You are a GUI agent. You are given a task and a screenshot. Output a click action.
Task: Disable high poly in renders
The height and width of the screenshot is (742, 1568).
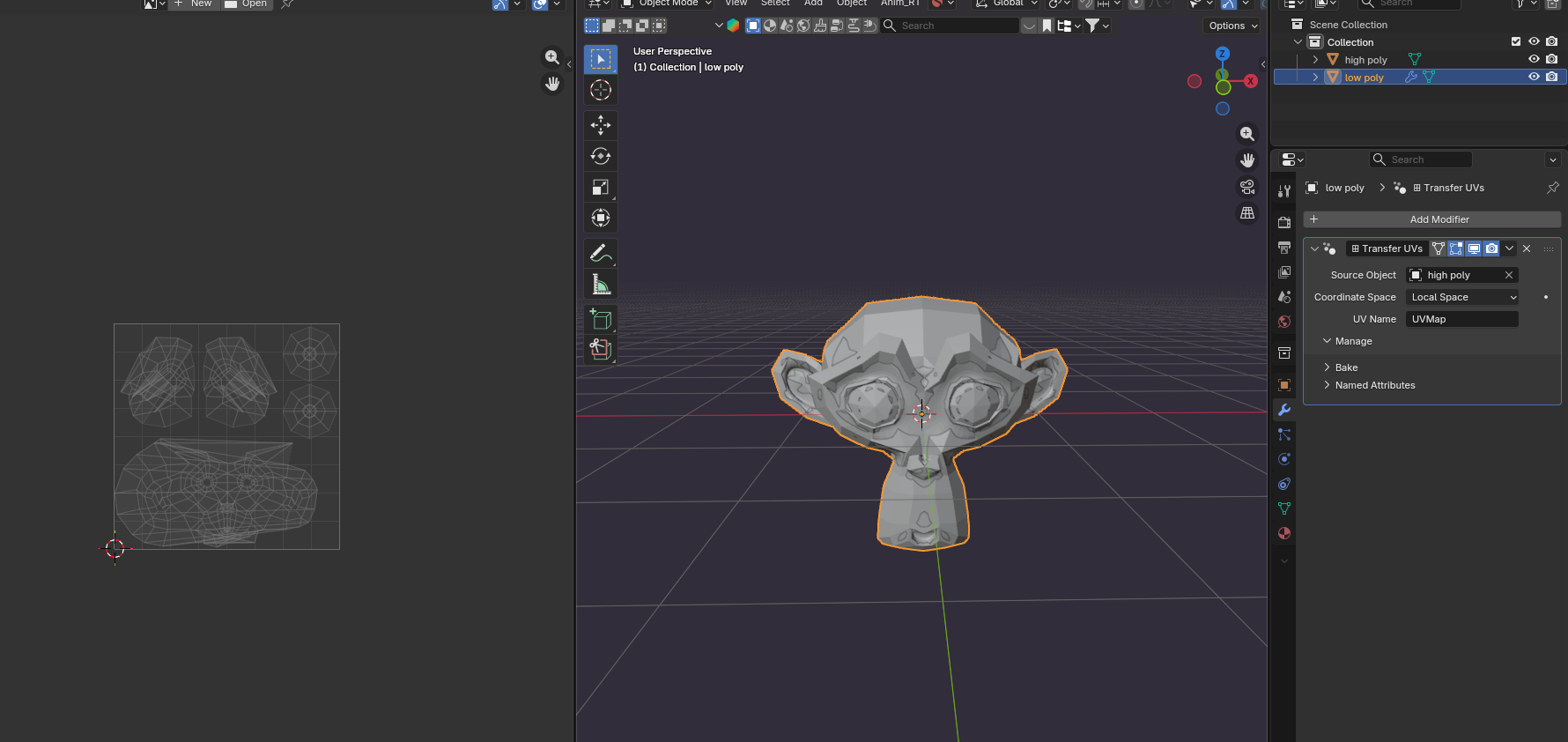click(x=1551, y=59)
